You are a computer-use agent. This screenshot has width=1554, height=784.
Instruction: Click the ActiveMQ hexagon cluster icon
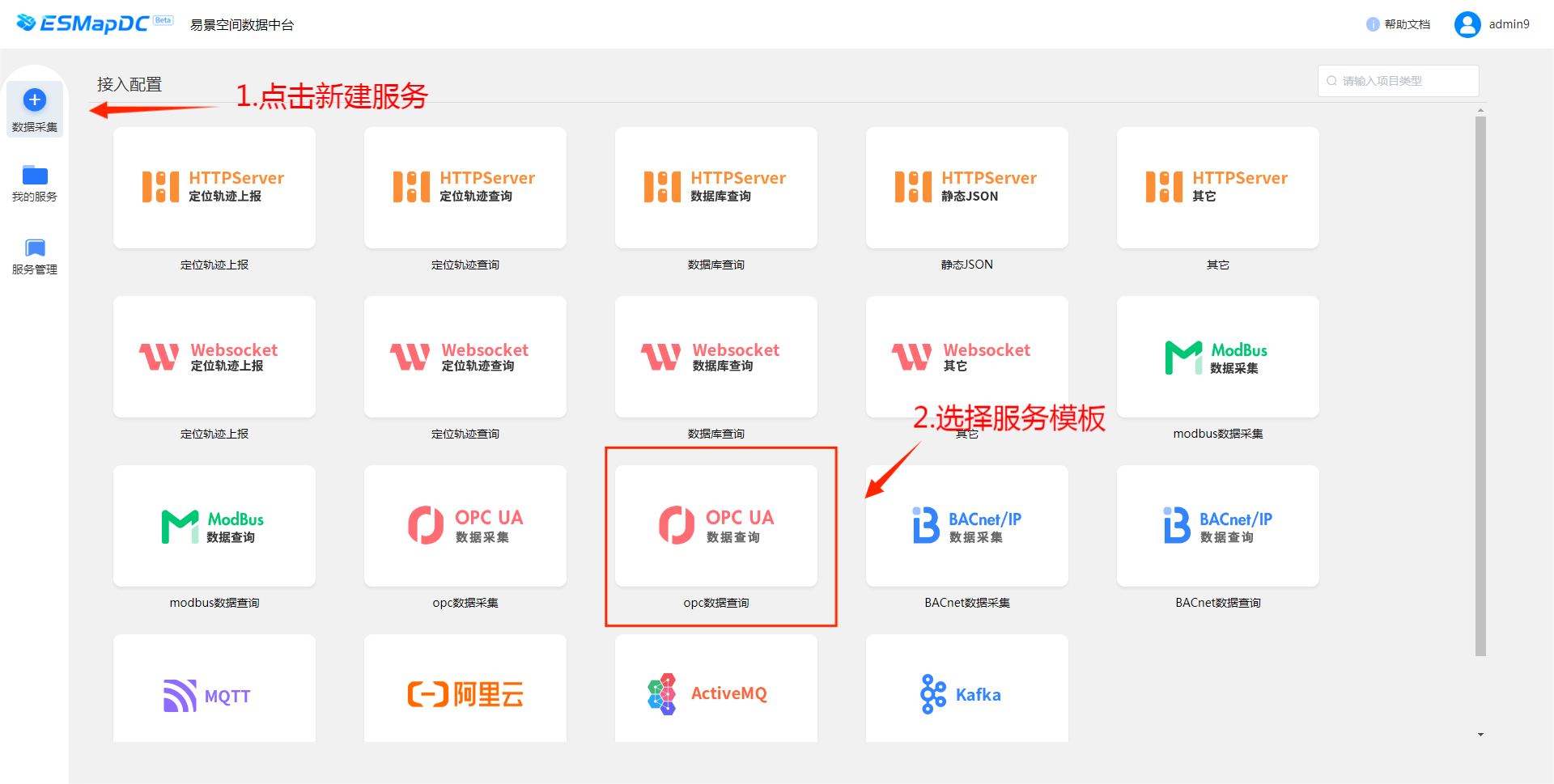[x=662, y=694]
